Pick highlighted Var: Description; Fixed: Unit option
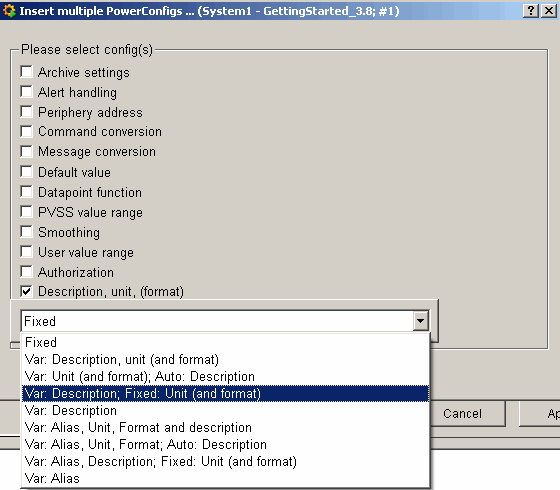560x490 pixels. 225,394
